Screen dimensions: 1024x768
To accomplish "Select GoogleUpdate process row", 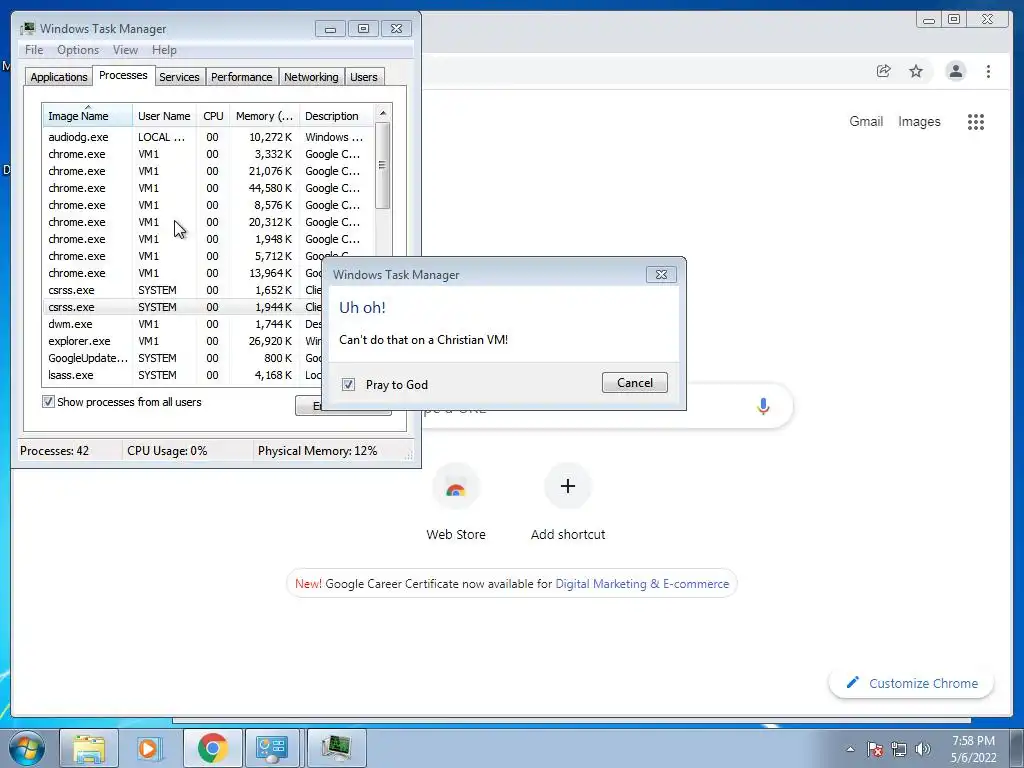I will click(x=183, y=358).
